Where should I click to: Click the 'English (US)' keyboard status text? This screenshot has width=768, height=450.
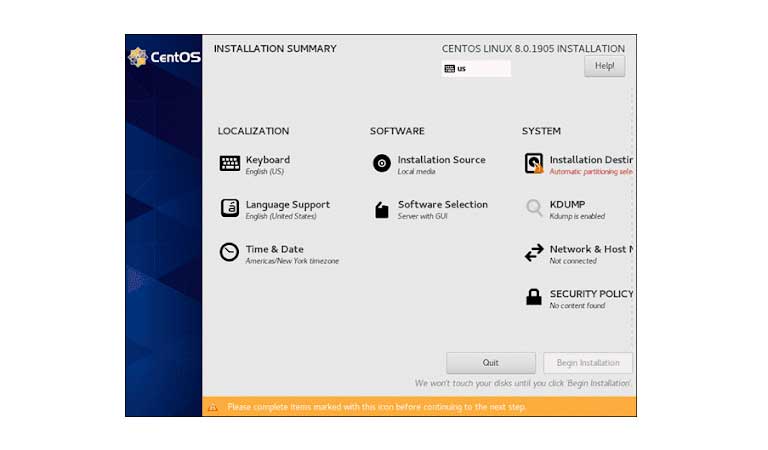pos(265,171)
